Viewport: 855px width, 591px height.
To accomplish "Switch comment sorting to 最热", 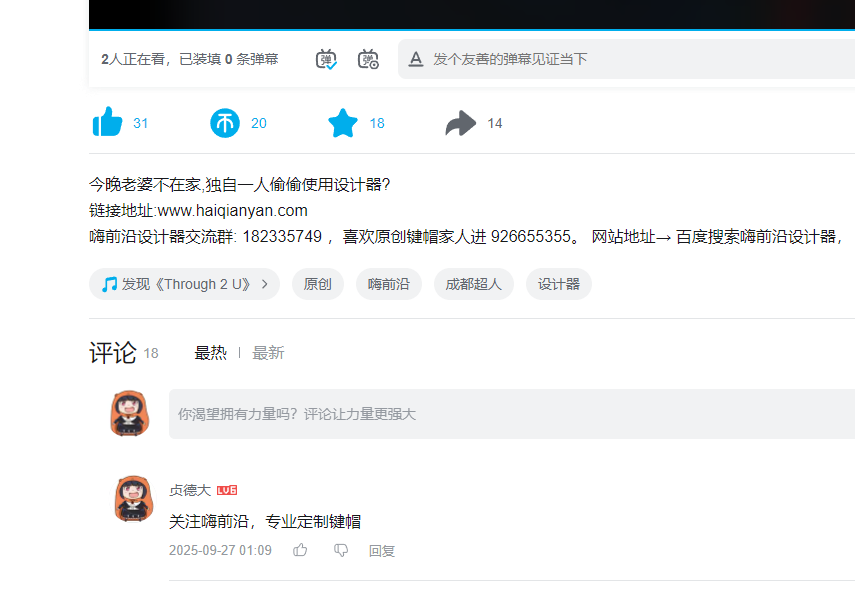I will click(211, 352).
